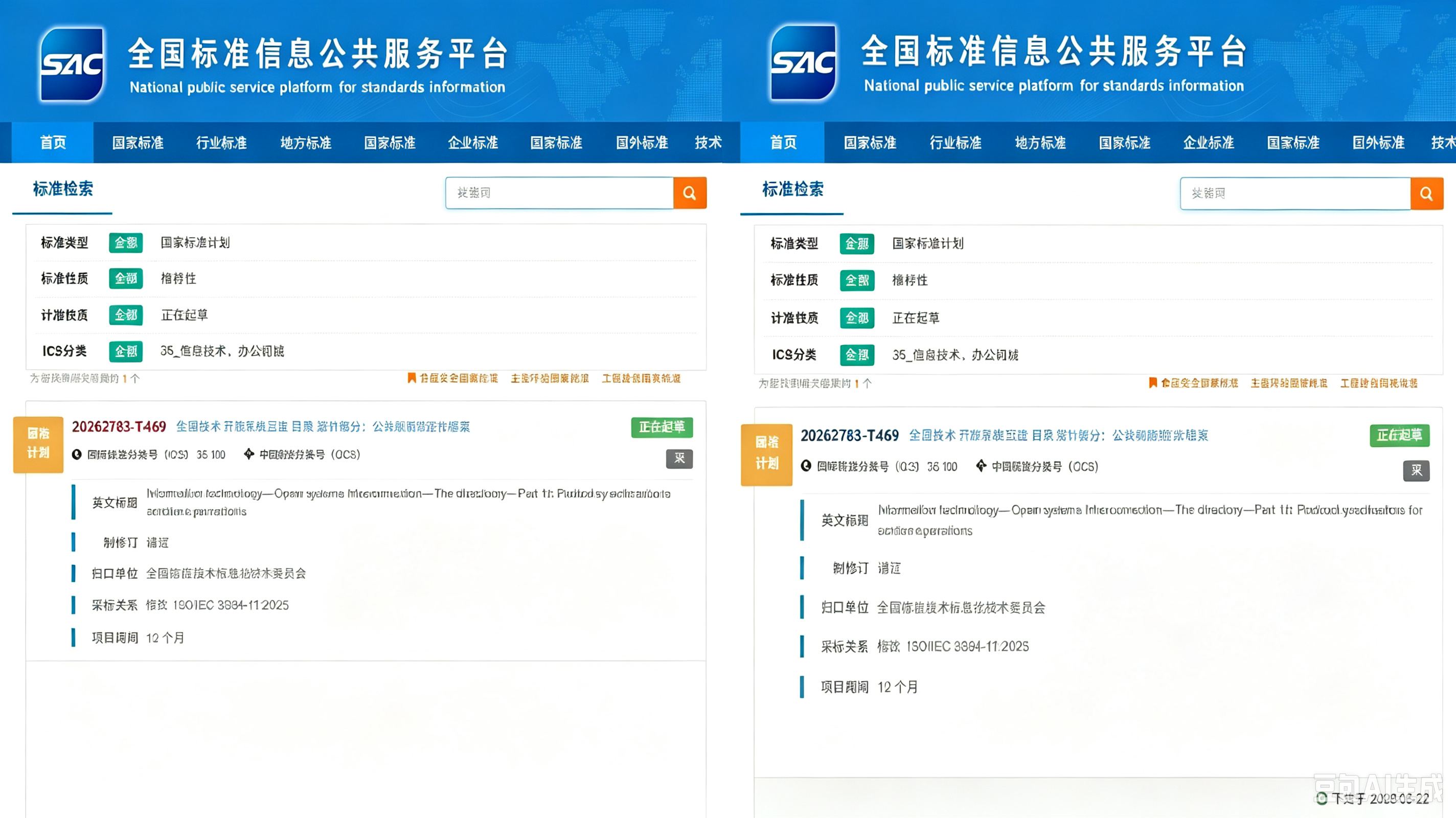Image resolution: width=1456 pixels, height=818 pixels.
Task: Click the CCS diamond icon on left result
Action: (x=248, y=454)
